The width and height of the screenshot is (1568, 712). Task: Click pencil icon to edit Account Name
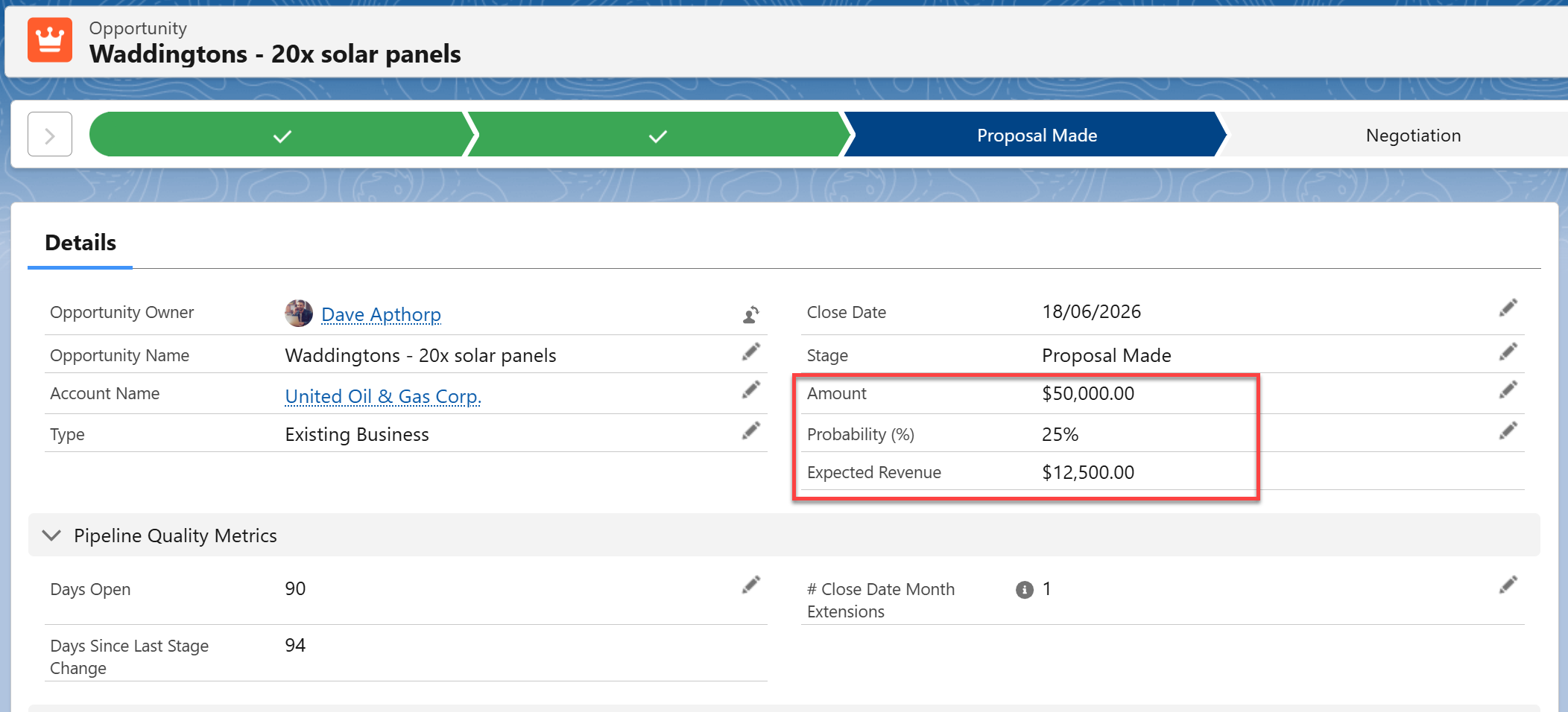coord(751,390)
